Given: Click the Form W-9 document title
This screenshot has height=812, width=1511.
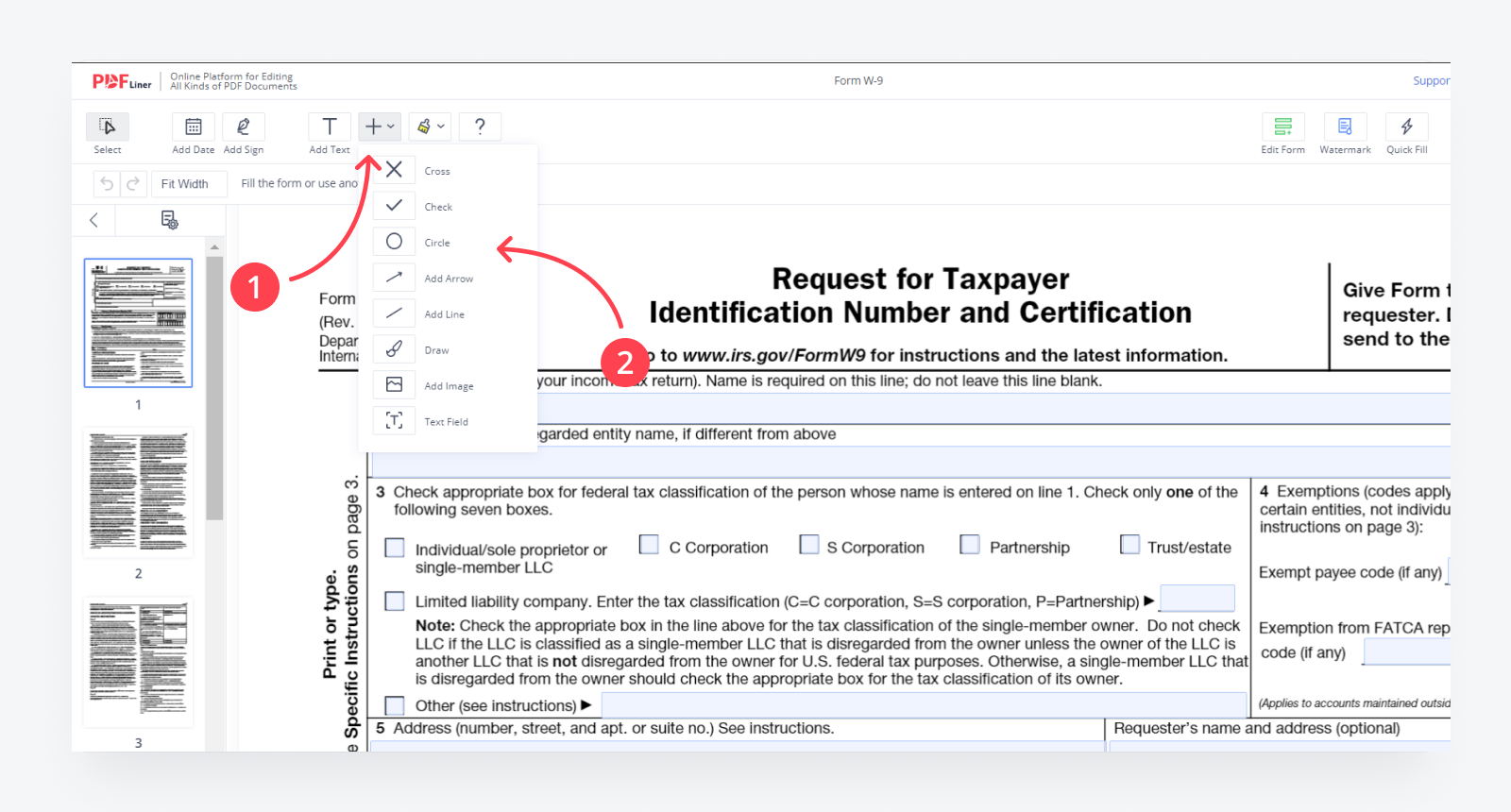Looking at the screenshot, I should (x=858, y=81).
